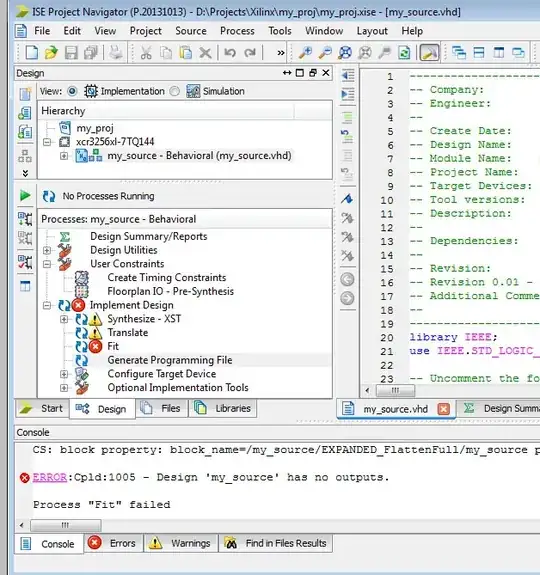
Task: Click the float Design panel icon
Action: [x=313, y=73]
